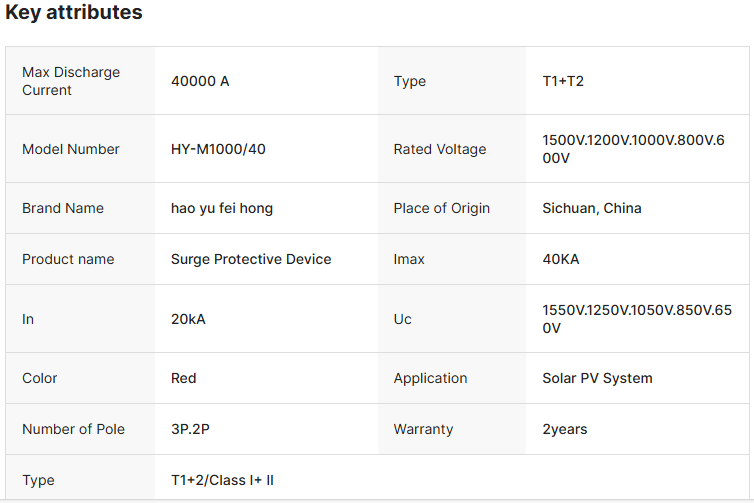The image size is (754, 503).
Task: Click the 20kA value cell
Action: pyautogui.click(x=188, y=319)
